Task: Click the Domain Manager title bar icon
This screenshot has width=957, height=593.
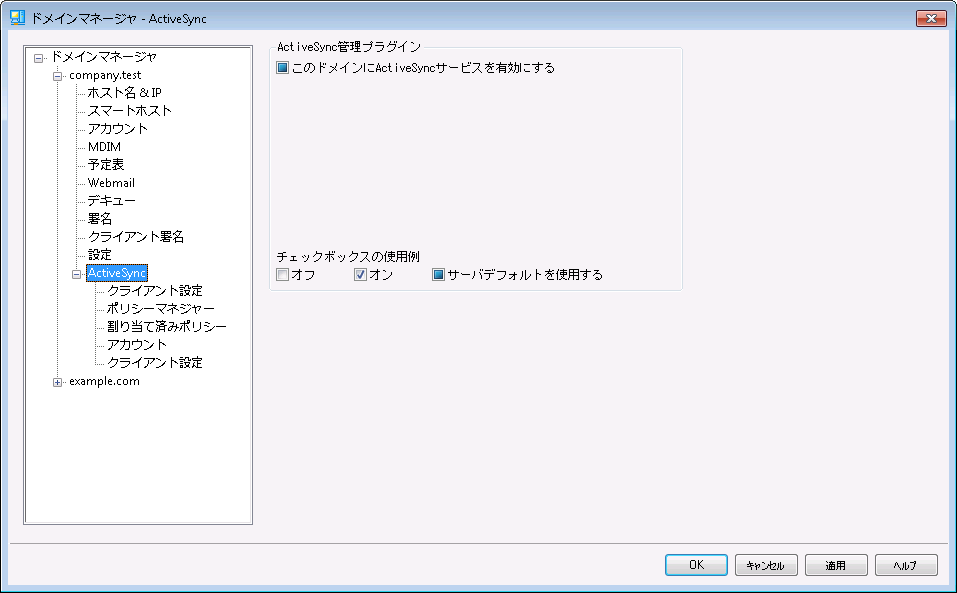Action: 17,19
